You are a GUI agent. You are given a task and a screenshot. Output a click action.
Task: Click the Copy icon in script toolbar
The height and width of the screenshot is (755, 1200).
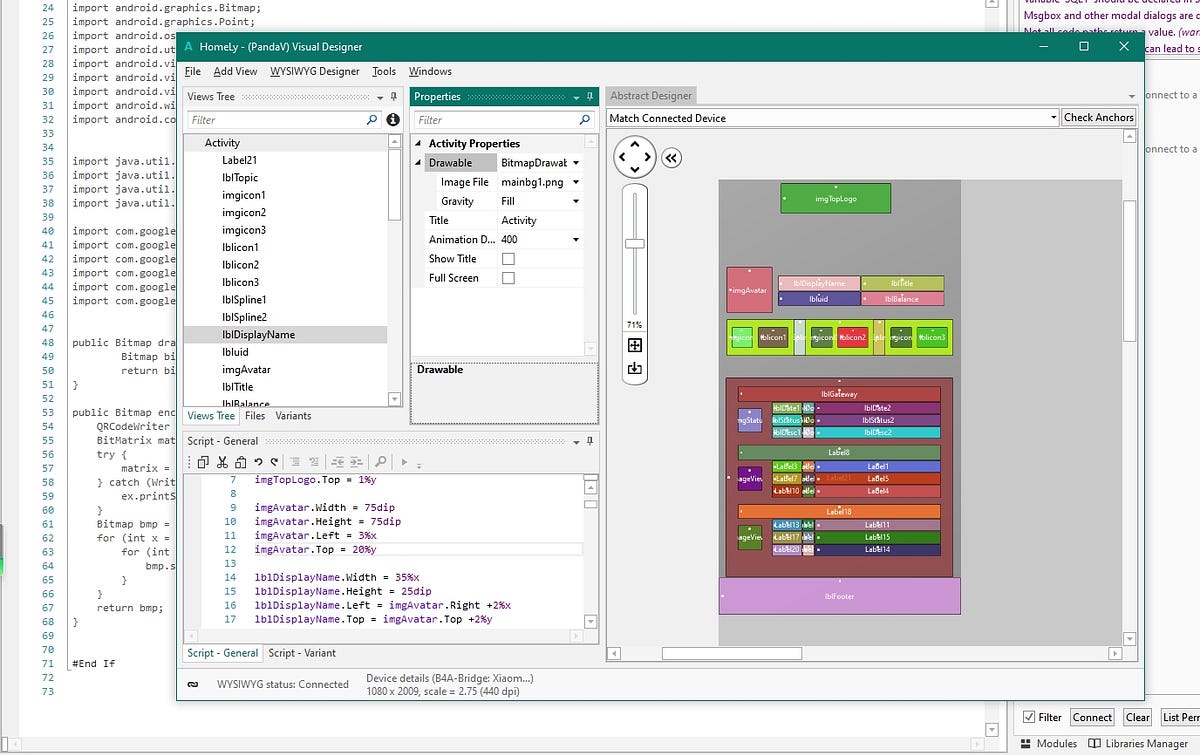pyautogui.click(x=202, y=462)
